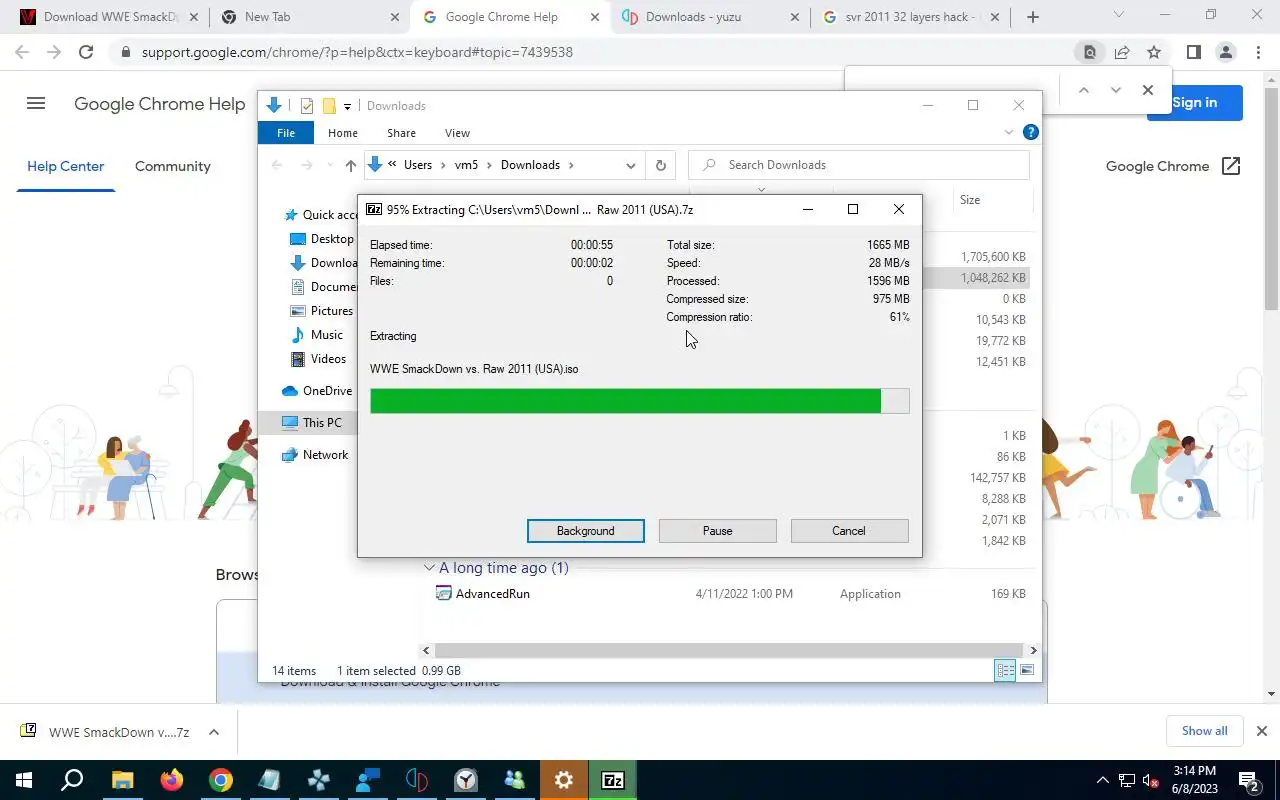Open the Chrome profile avatar icon
Image resolution: width=1280 pixels, height=800 pixels.
click(1225, 52)
